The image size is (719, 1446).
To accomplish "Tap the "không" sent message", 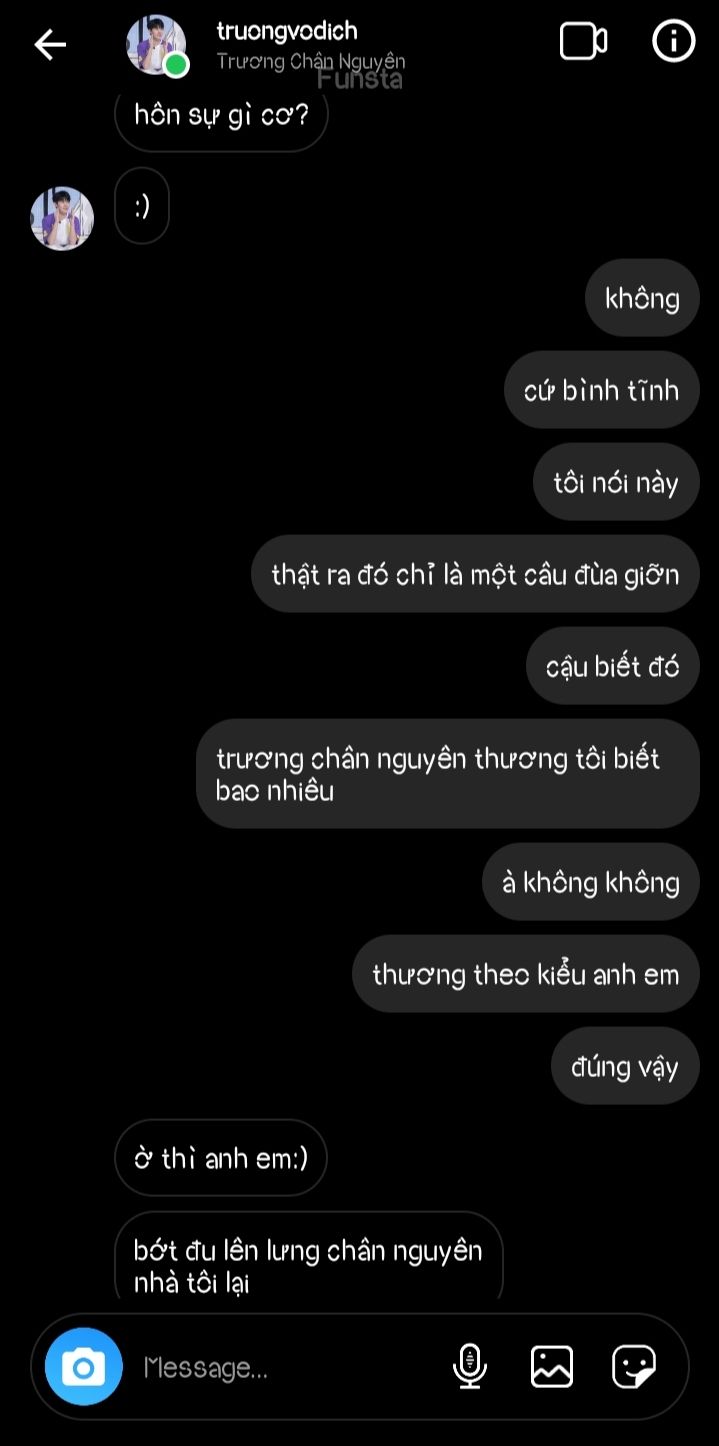I will click(x=642, y=298).
